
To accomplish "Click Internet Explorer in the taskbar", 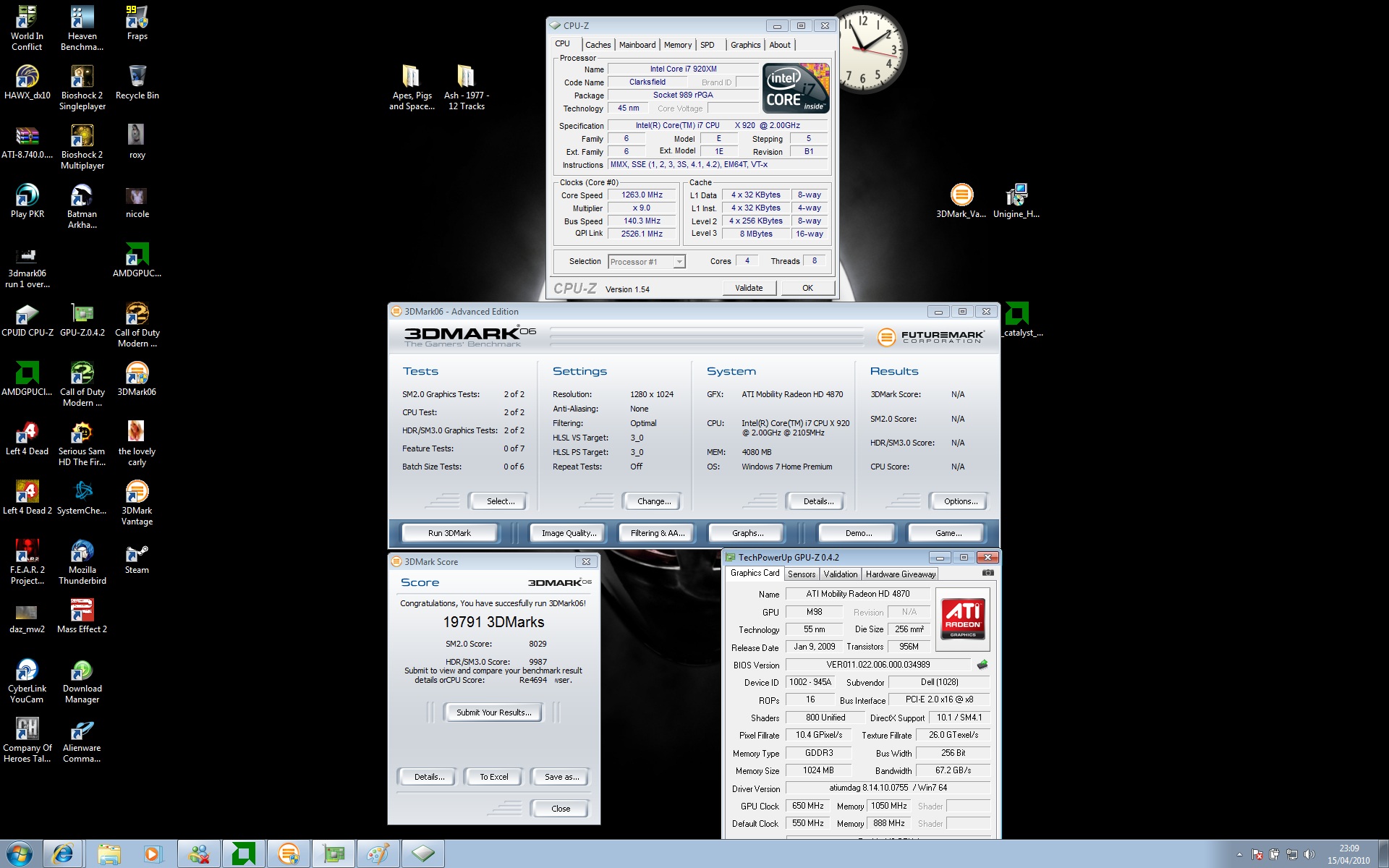I will click(63, 854).
